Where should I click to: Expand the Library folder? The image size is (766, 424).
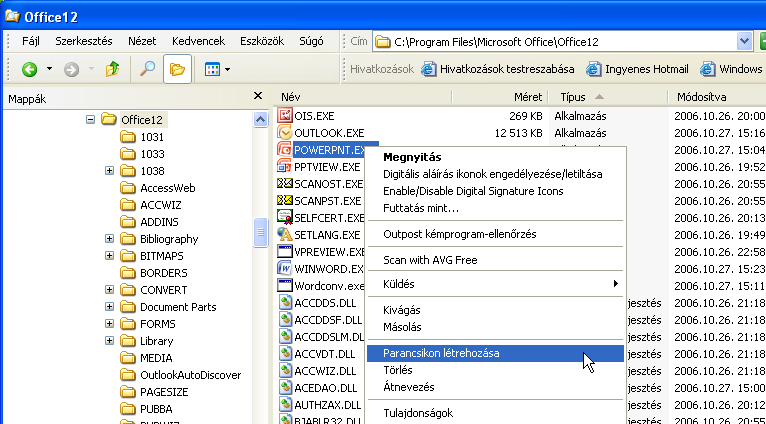tap(109, 340)
